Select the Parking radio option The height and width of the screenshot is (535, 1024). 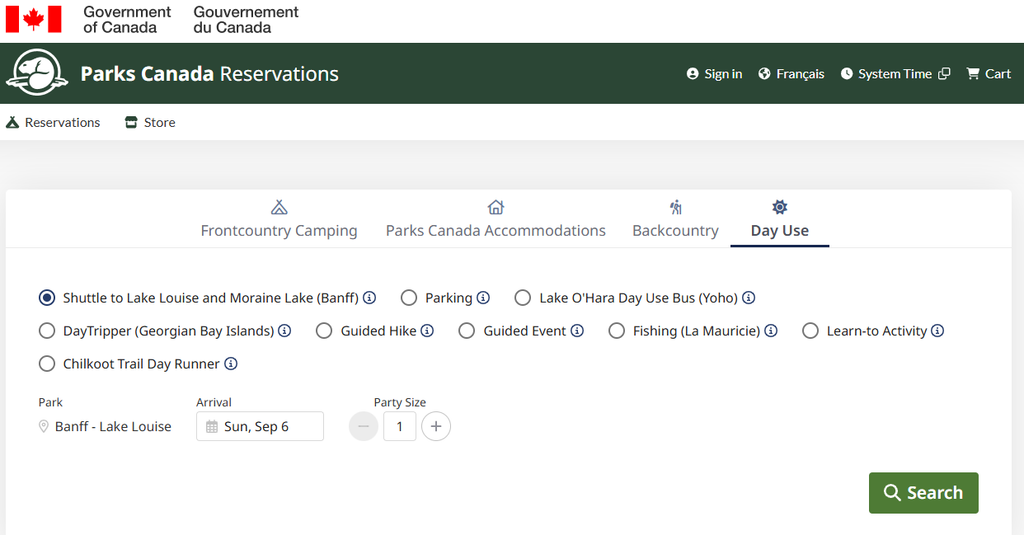coord(409,298)
